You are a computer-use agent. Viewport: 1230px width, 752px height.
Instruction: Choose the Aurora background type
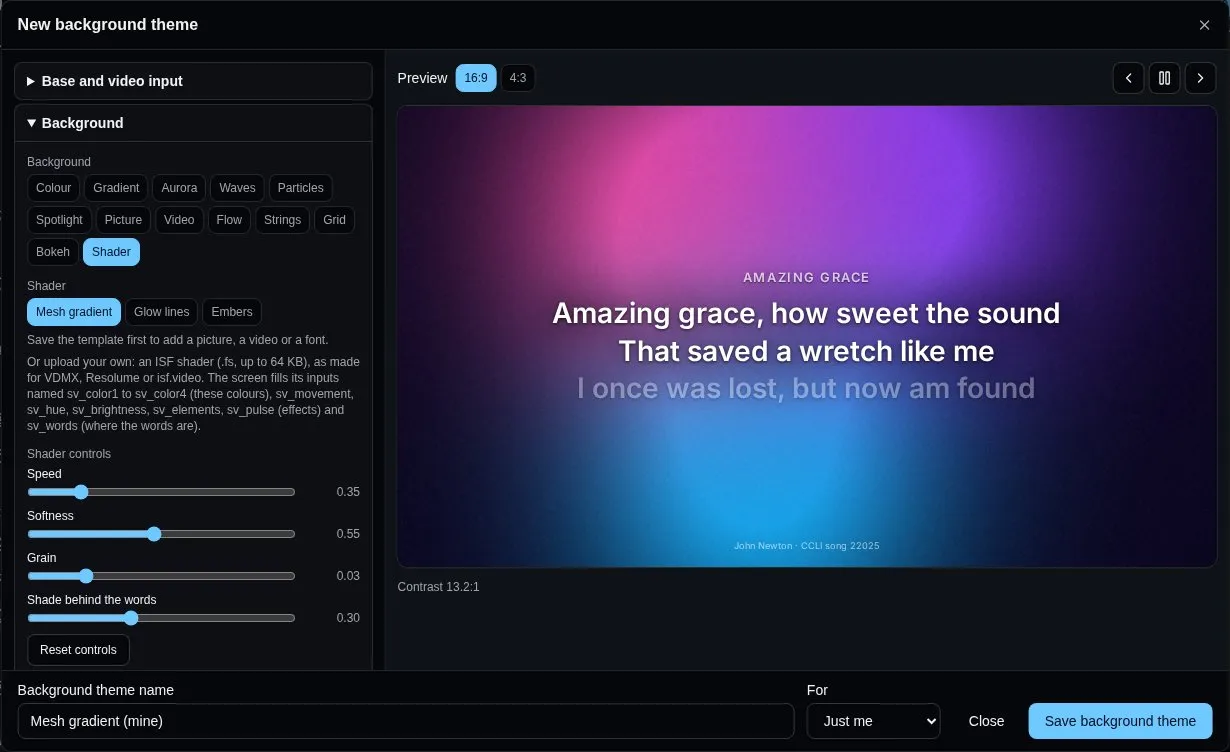179,188
